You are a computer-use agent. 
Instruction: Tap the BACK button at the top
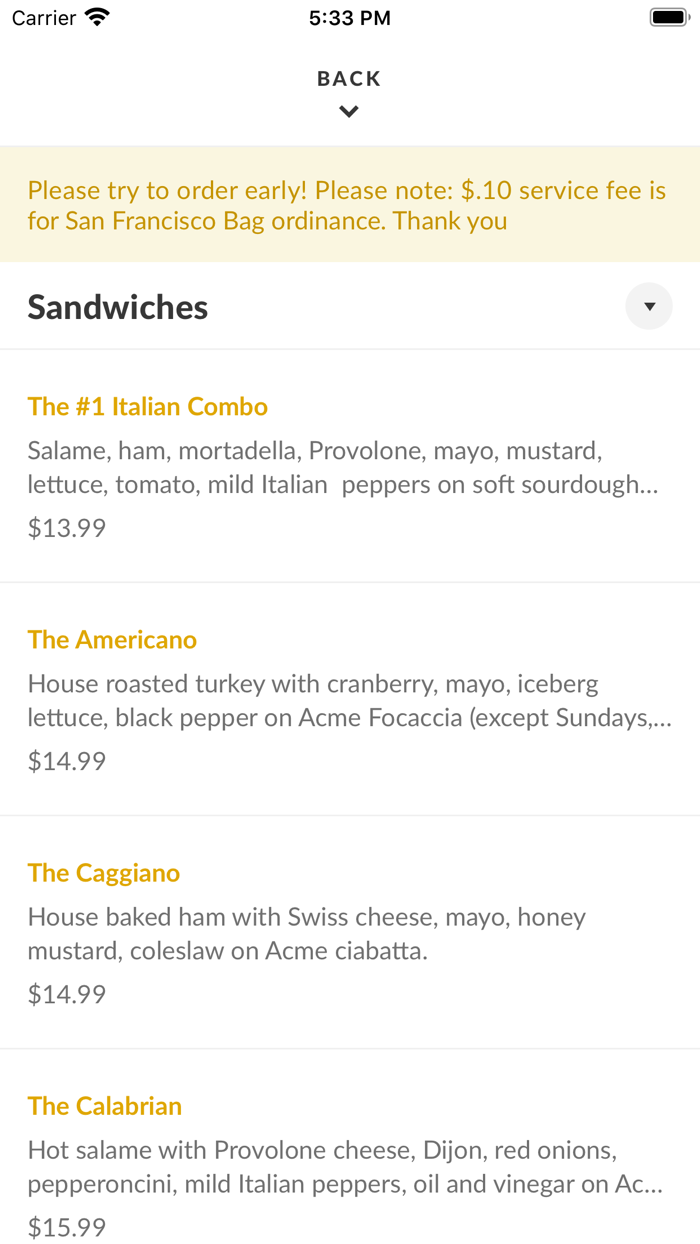pyautogui.click(x=349, y=78)
